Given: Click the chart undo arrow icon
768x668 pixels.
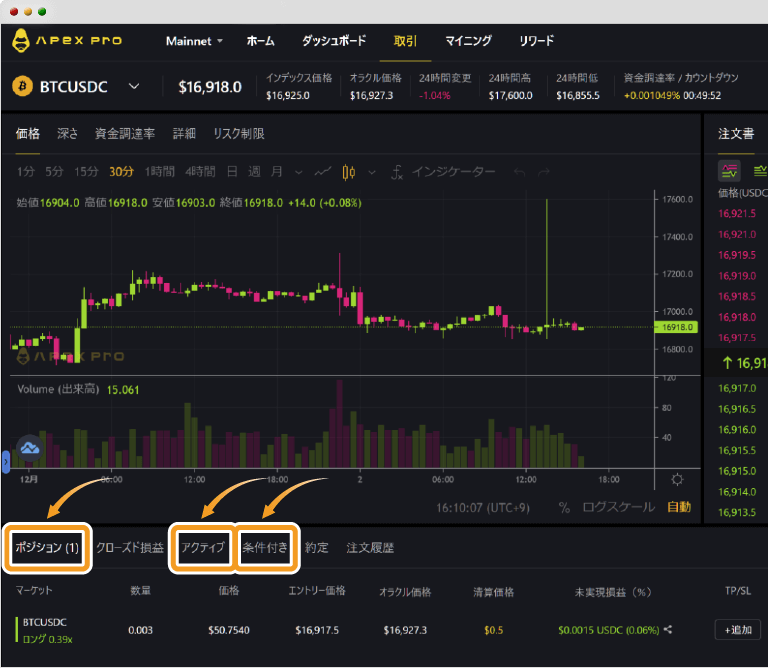Looking at the screenshot, I should click(x=518, y=172).
